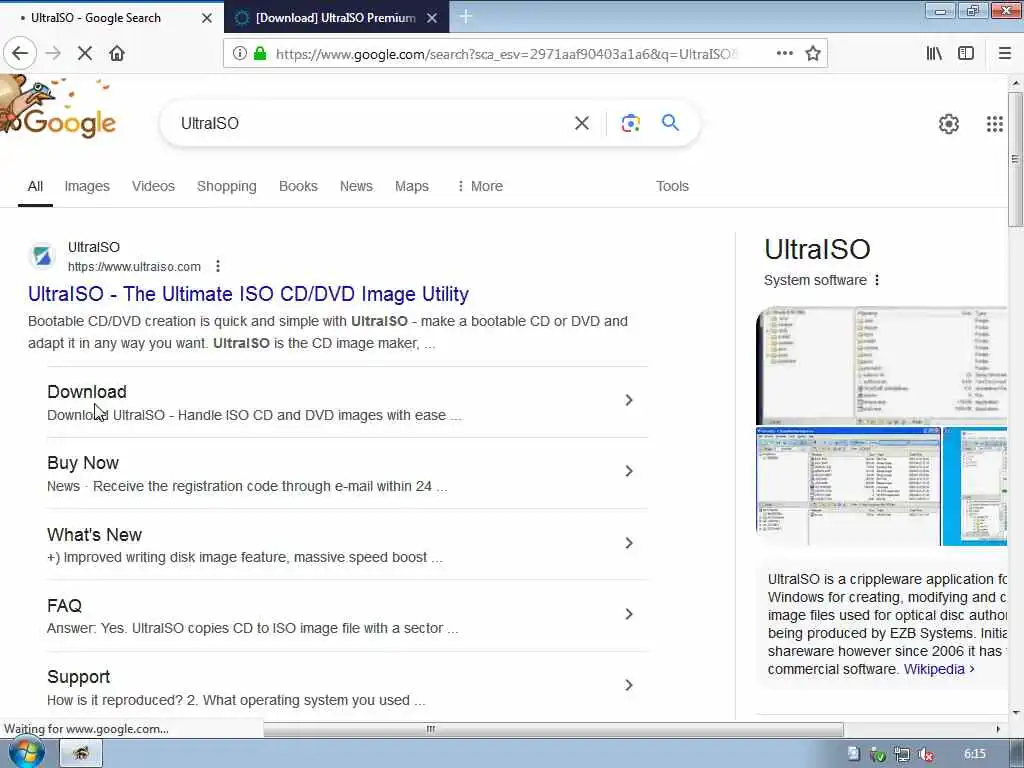This screenshot has width=1024, height=768.
Task: Open the lower-left UltraISO screenshot thumbnail
Action: [848, 487]
